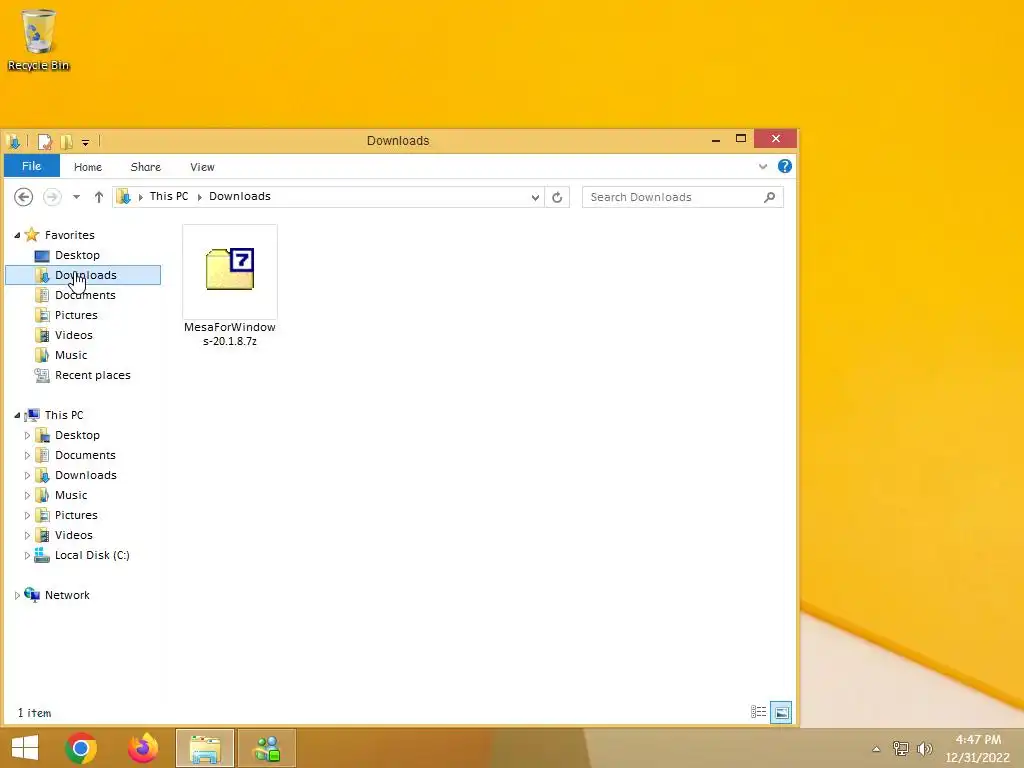Go back with the Back arrow
Screen dimensions: 1024x768
coord(24,197)
